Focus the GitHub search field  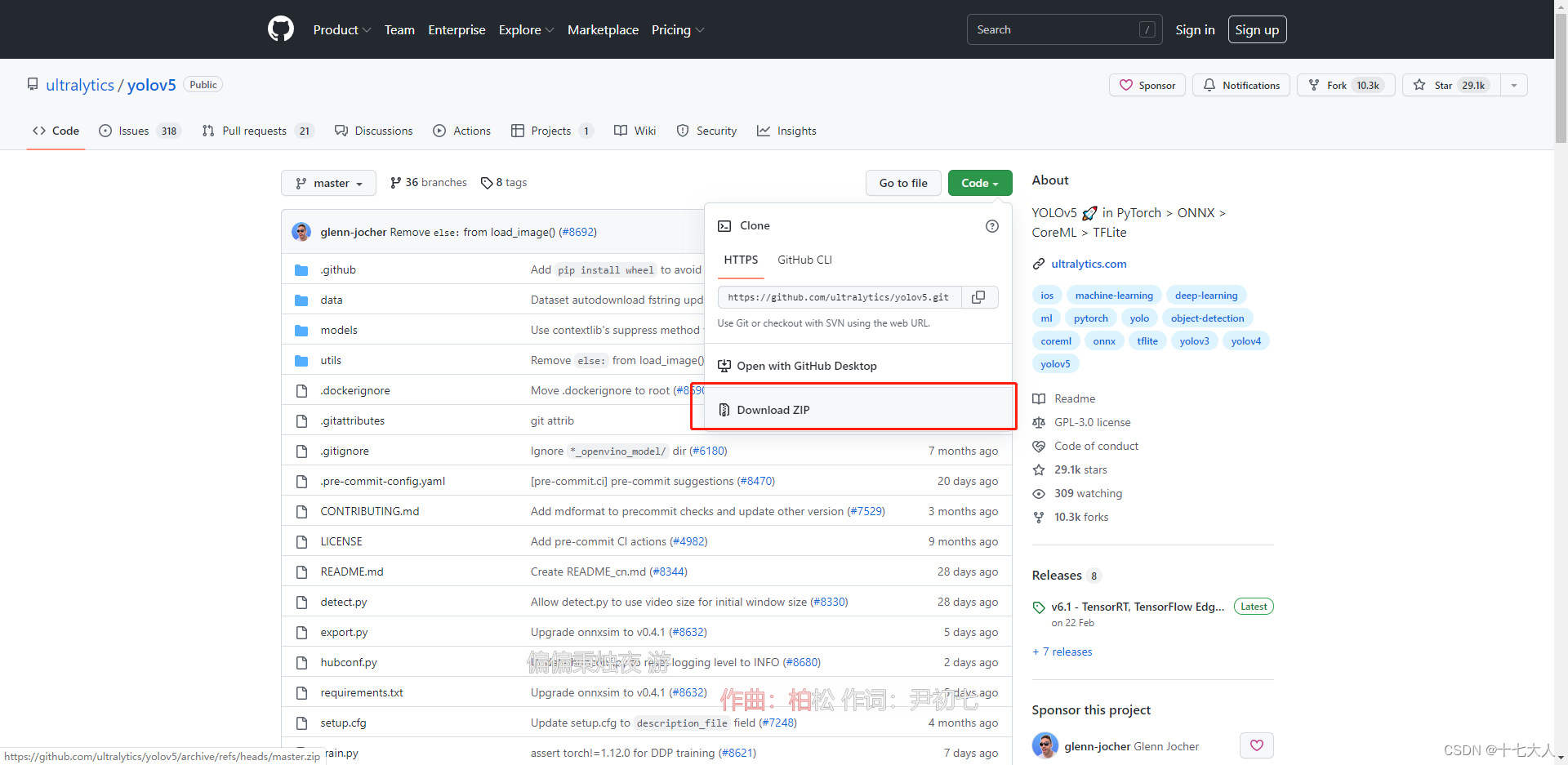click(1064, 29)
